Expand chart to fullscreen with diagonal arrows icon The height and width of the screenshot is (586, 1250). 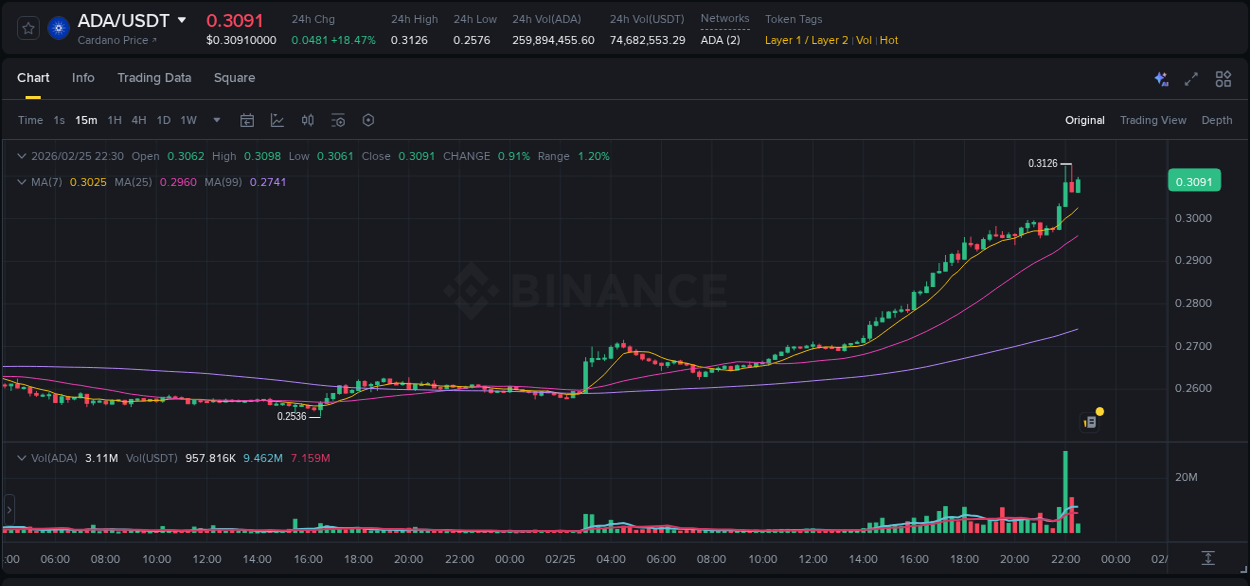coord(1190,78)
